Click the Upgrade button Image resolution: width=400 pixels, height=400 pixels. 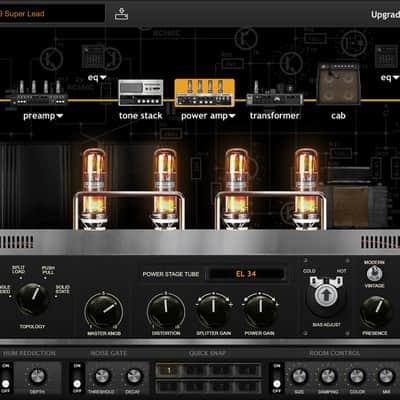click(385, 15)
